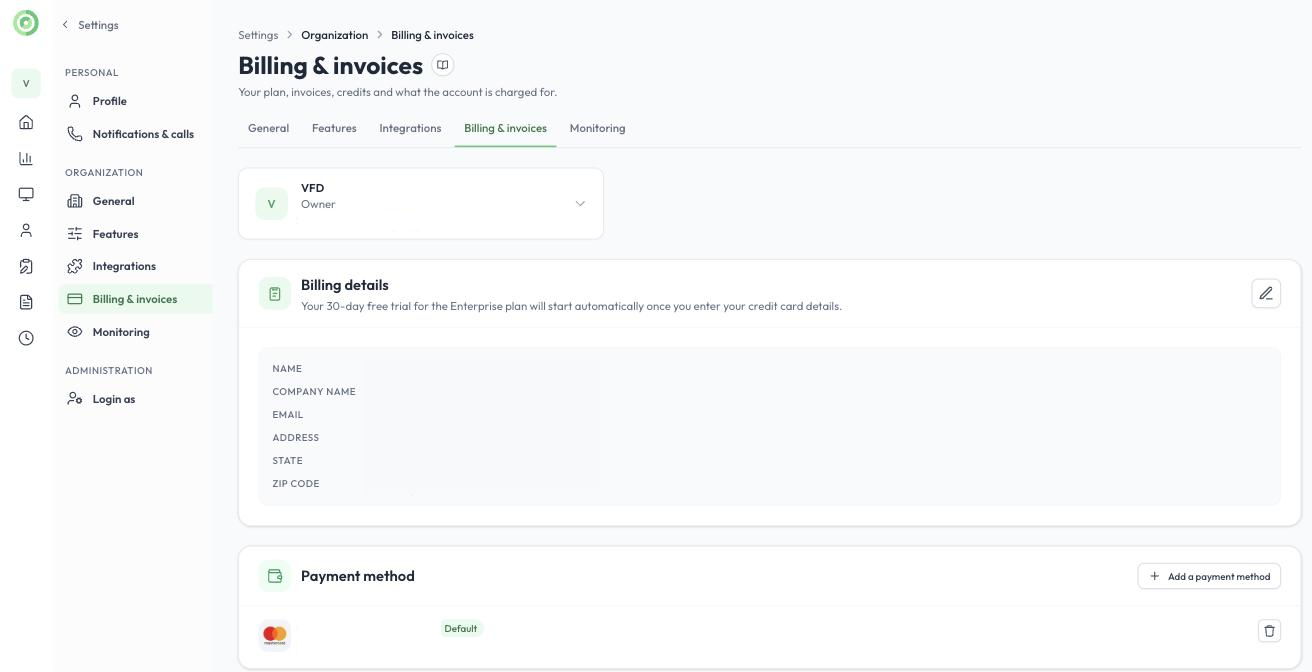The image size is (1312, 672).
Task: Click Organization in the breadcrumb
Action: click(x=334, y=35)
